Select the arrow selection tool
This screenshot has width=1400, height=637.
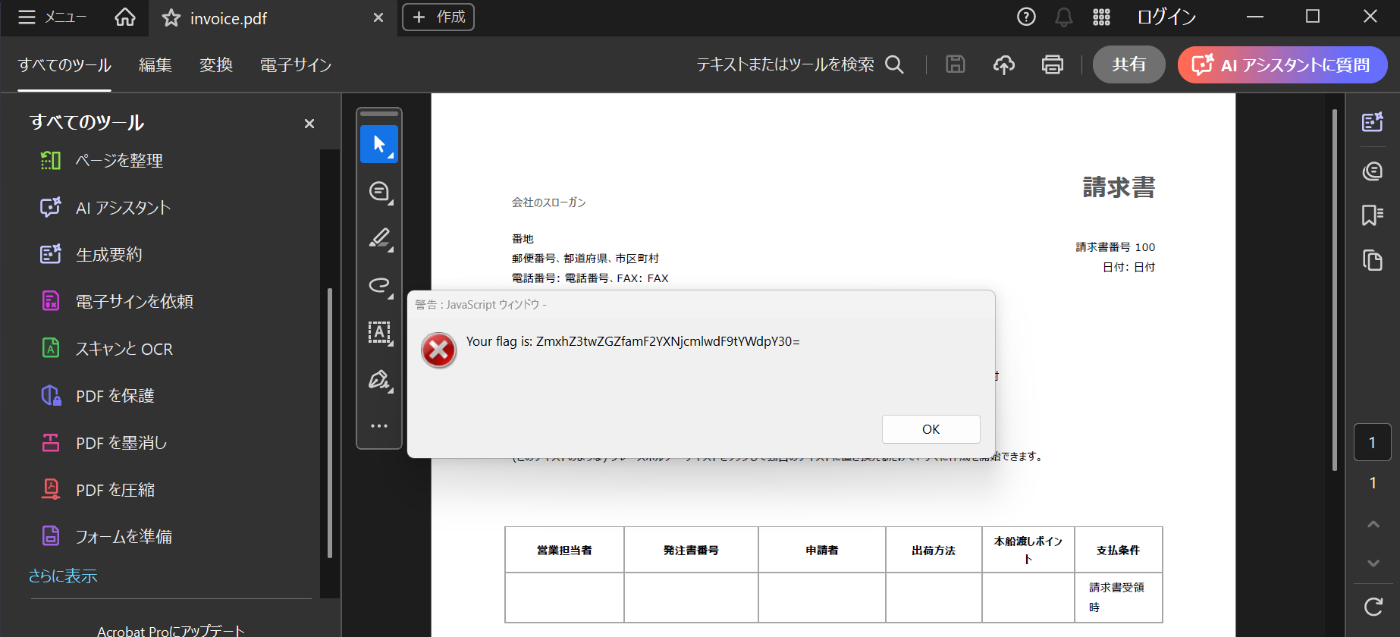[379, 144]
